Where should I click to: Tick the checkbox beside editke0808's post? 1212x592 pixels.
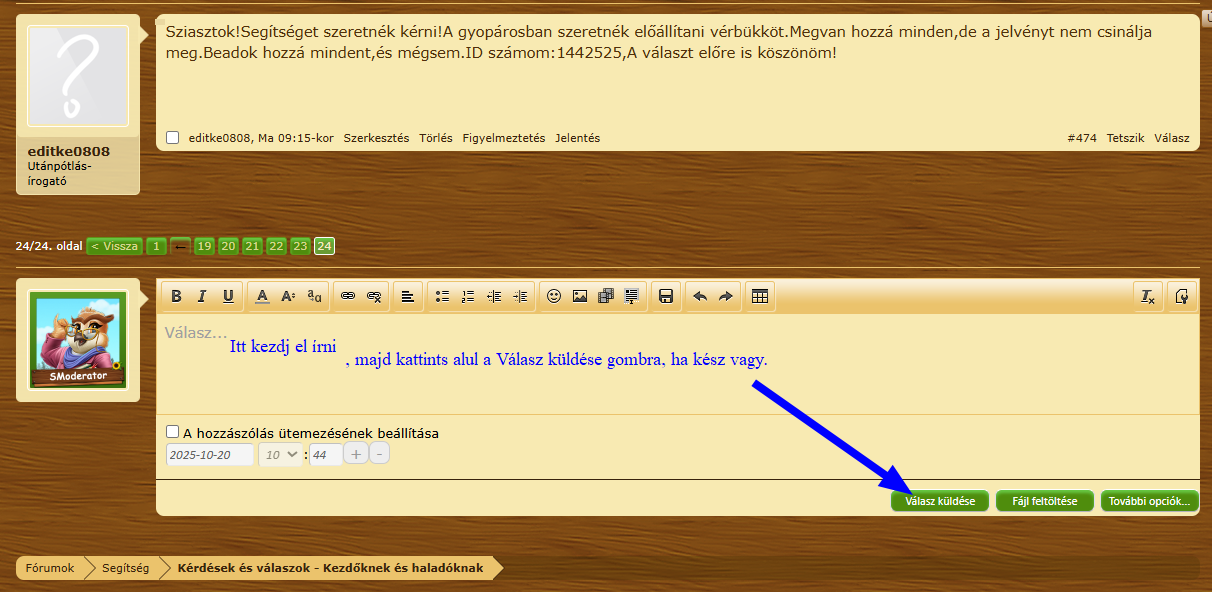pos(173,138)
